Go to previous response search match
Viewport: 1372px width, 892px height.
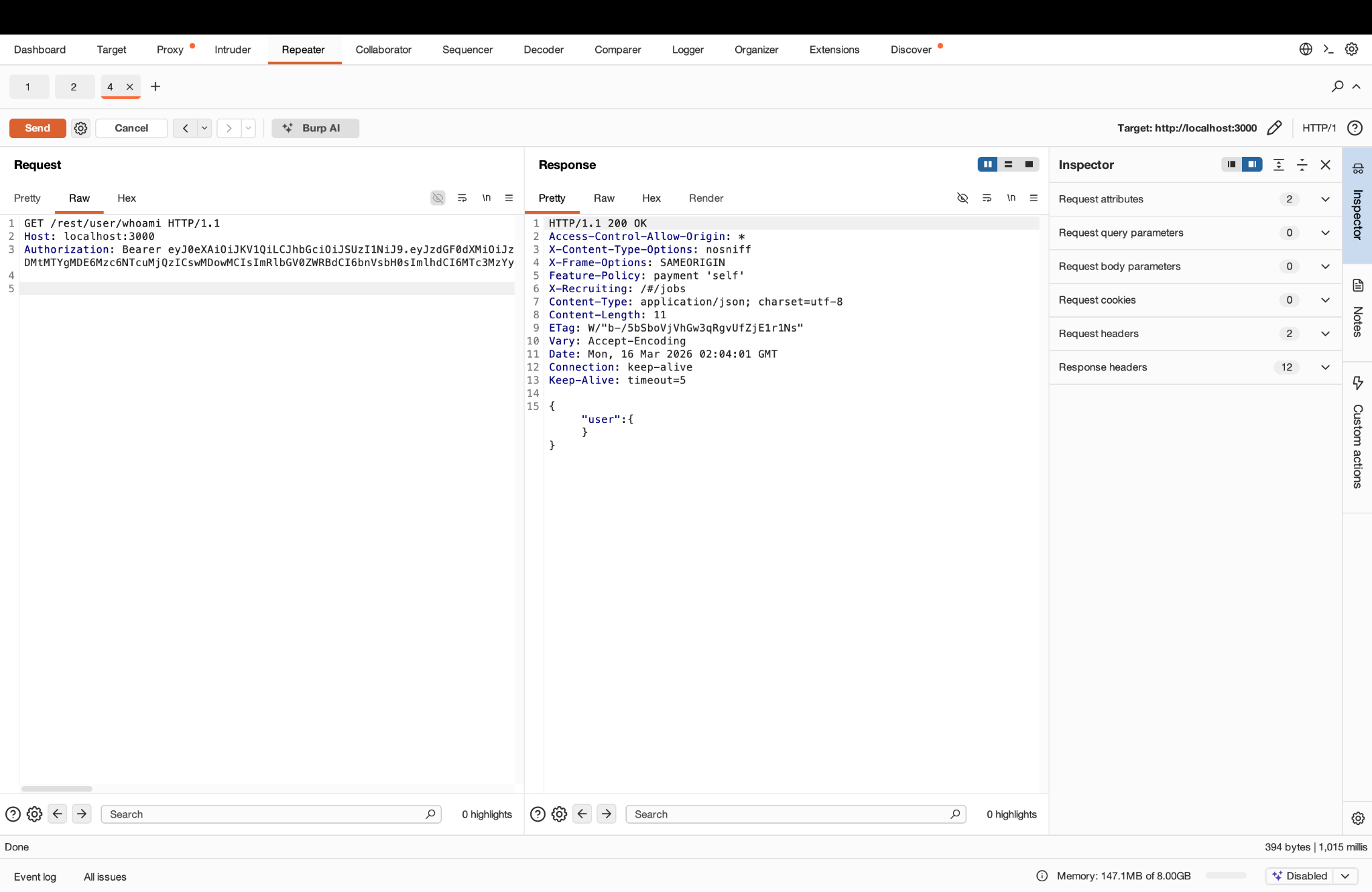(x=582, y=814)
